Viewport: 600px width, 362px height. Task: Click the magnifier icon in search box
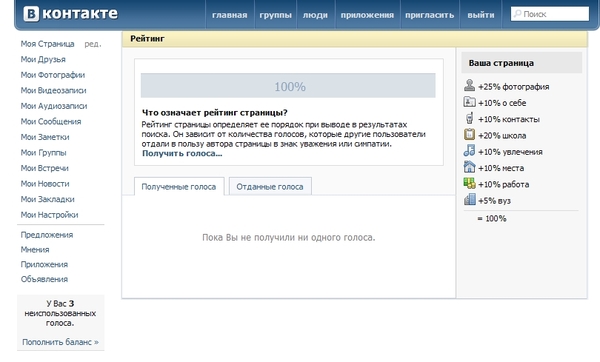517,14
